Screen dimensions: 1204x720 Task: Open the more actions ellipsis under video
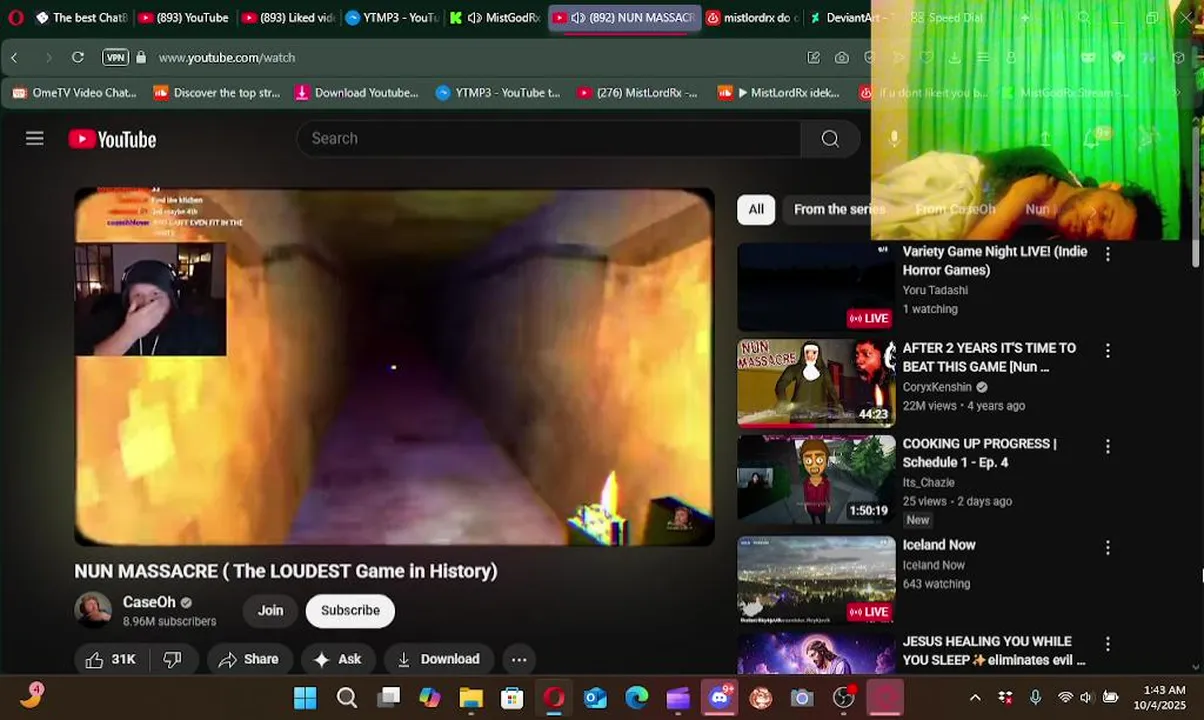point(519,659)
